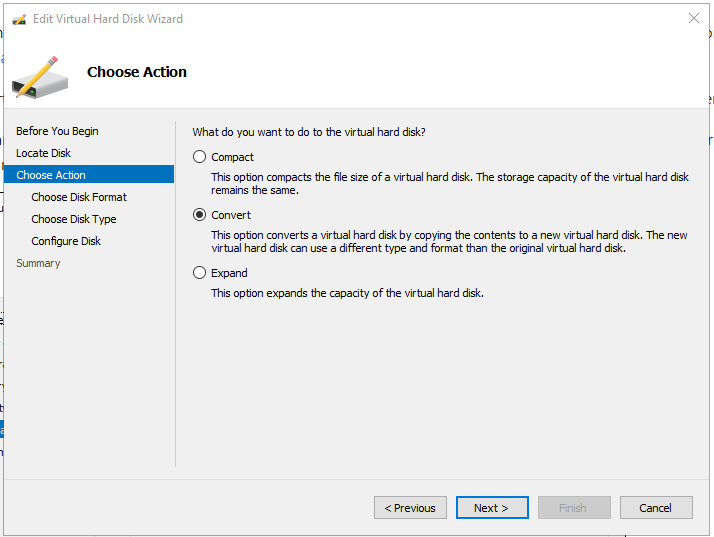Jump to Choose Disk Format step
The width and height of the screenshot is (714, 537).
coord(79,197)
